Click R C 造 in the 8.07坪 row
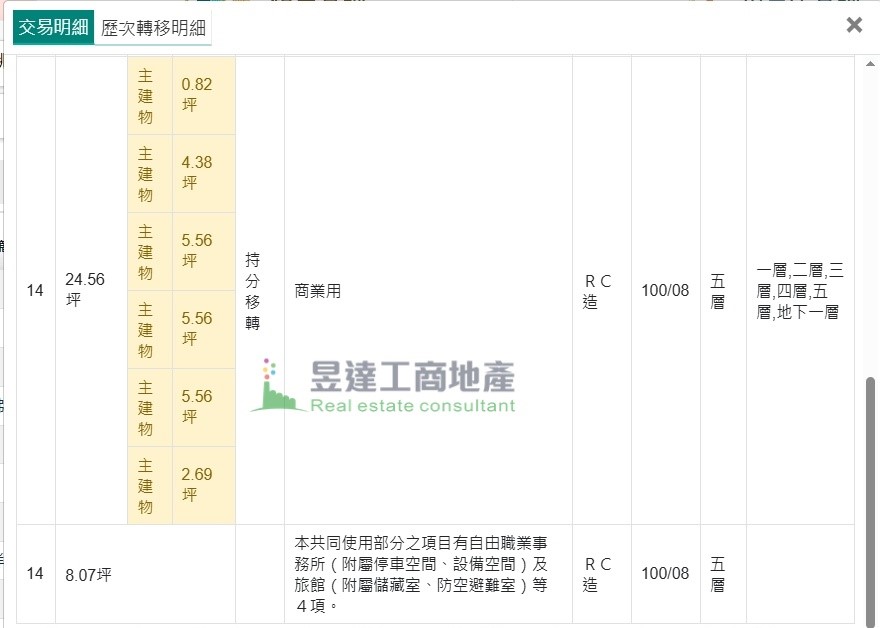Screen dimensions: 880x628 (597, 574)
